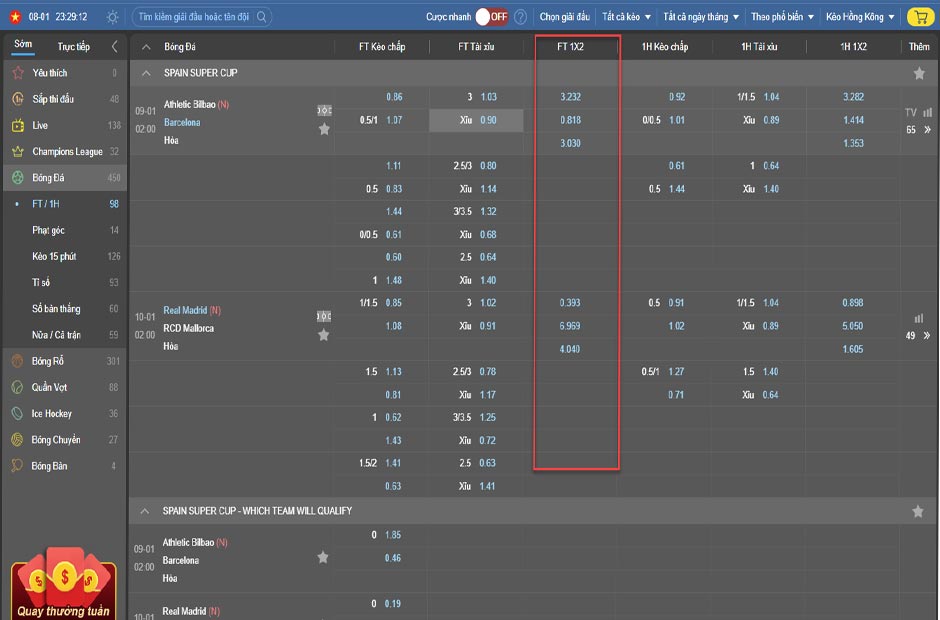Image resolution: width=940 pixels, height=620 pixels.
Task: Switch to the Sớm tab
Action: [23, 44]
